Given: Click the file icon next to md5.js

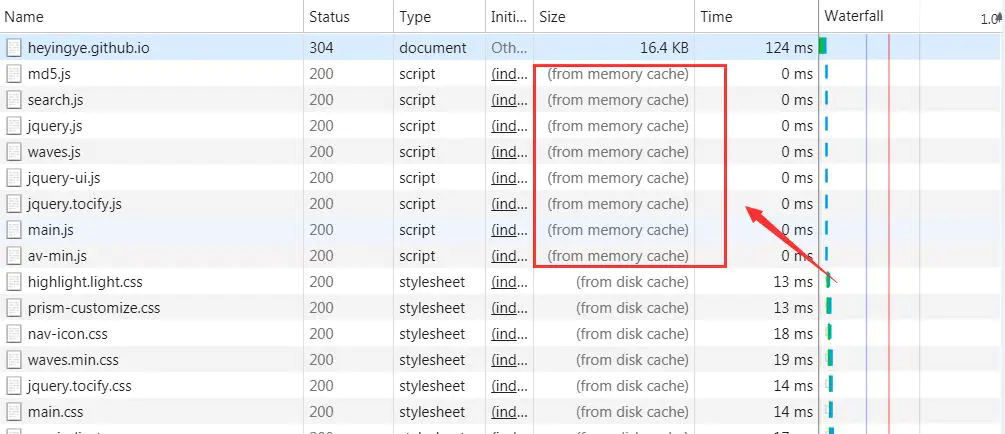Looking at the screenshot, I should tap(14, 74).
